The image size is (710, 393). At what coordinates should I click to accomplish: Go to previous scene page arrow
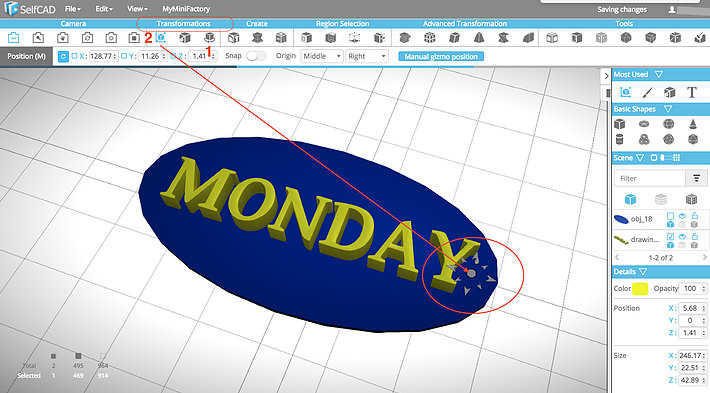click(x=617, y=257)
